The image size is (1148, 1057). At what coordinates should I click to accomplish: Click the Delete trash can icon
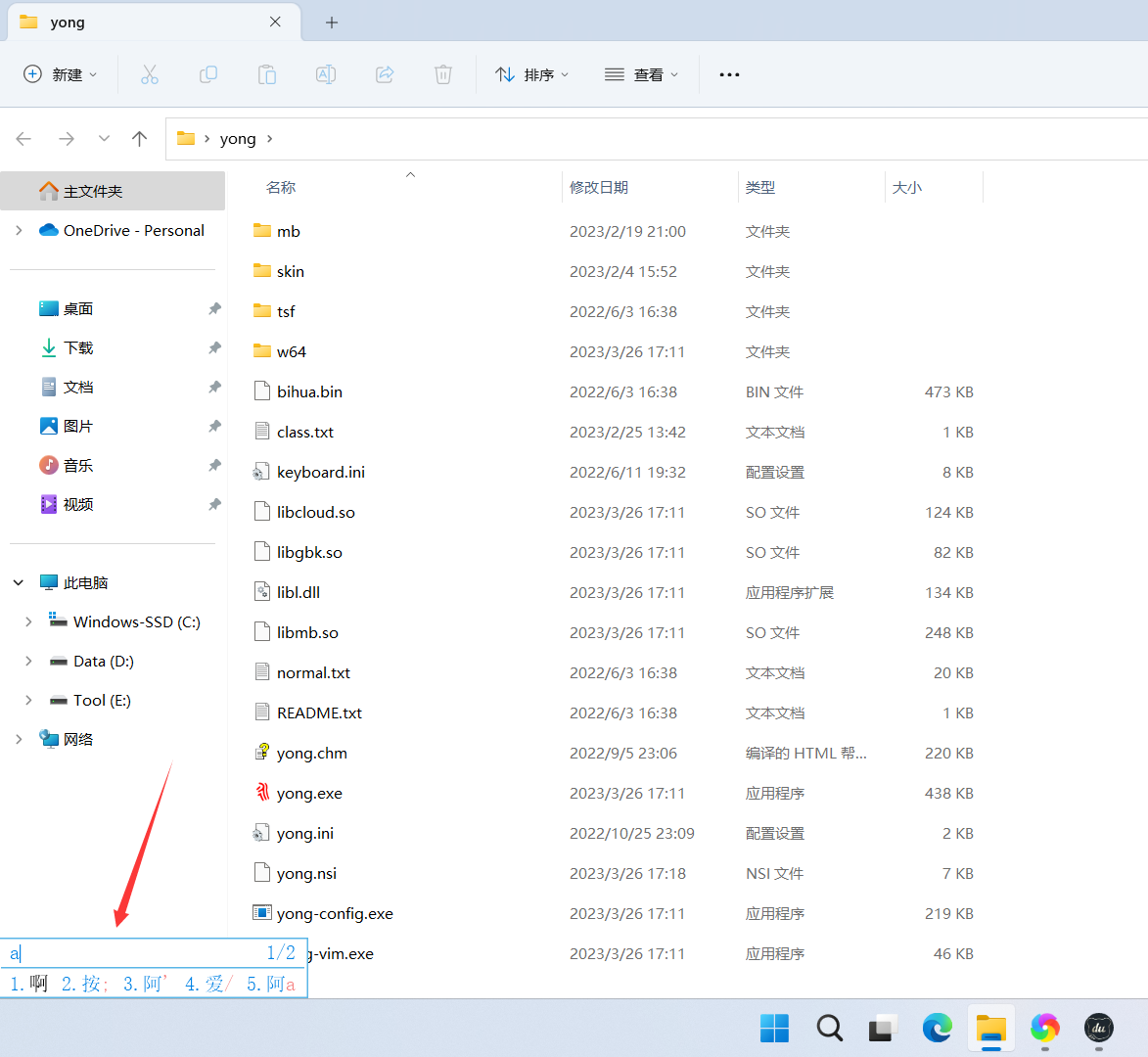point(443,74)
